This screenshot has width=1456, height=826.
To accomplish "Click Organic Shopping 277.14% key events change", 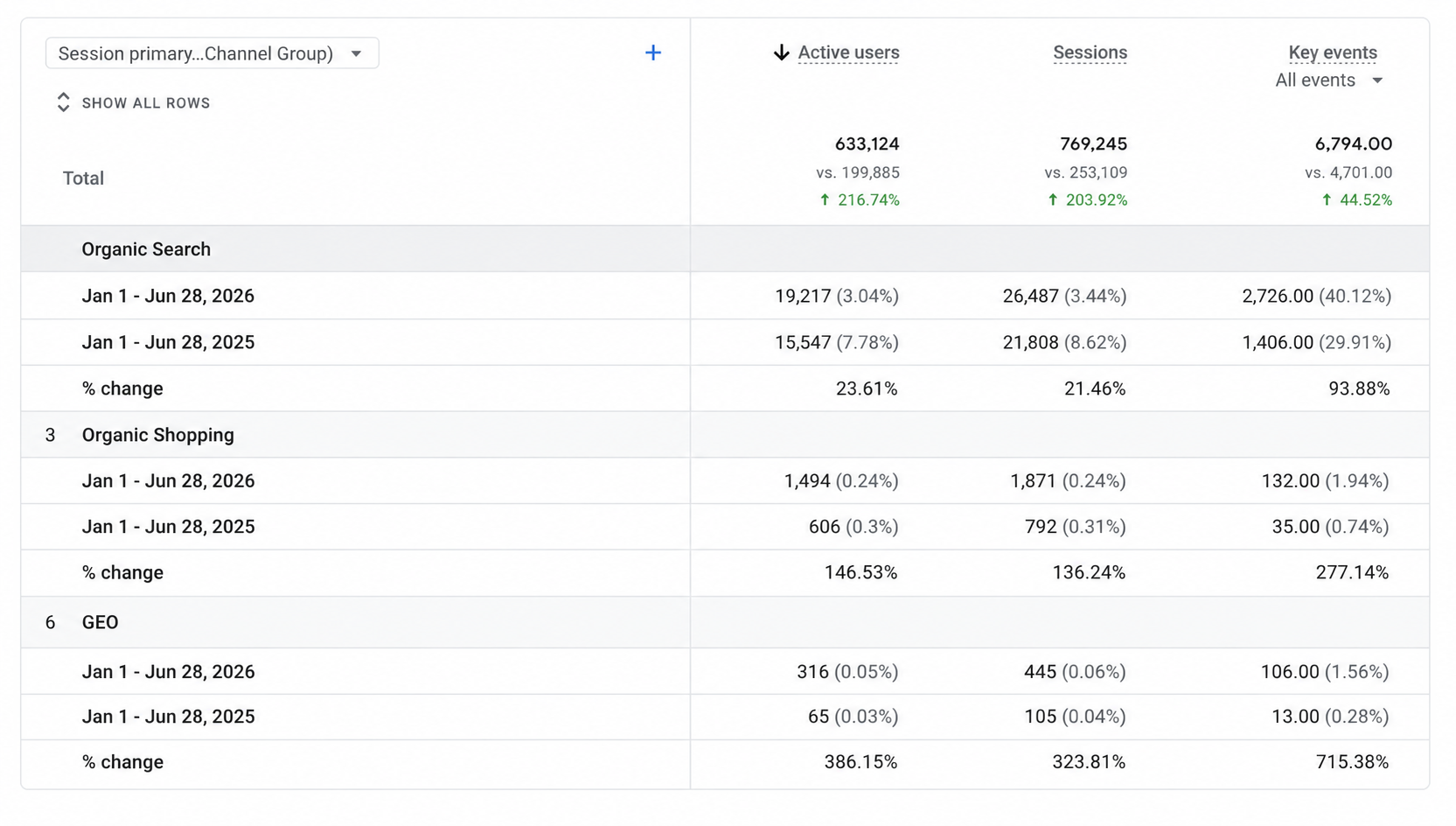I will [1352, 572].
